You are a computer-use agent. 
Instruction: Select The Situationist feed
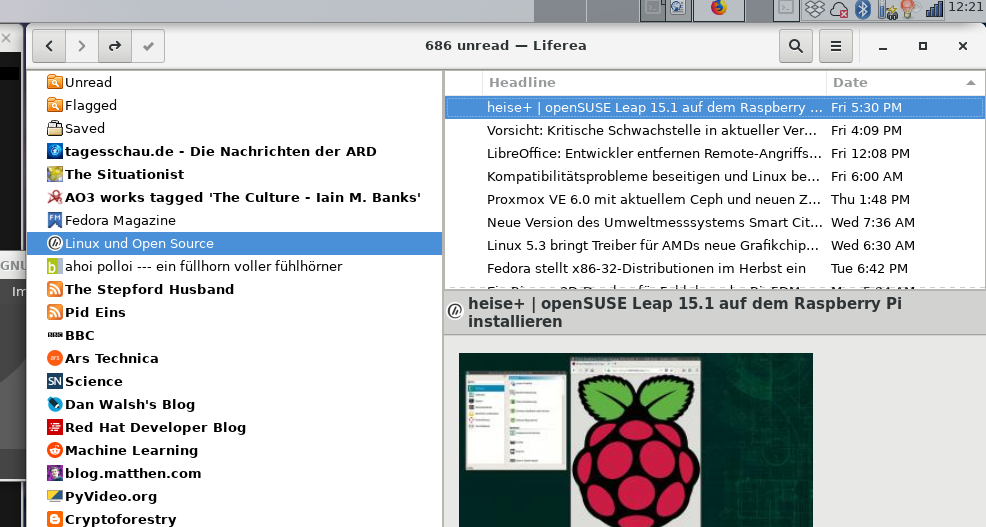(x=234, y=174)
